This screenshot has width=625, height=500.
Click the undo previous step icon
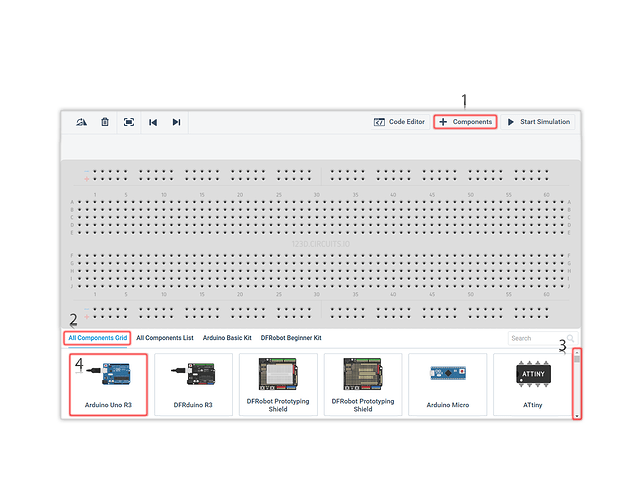[153, 122]
